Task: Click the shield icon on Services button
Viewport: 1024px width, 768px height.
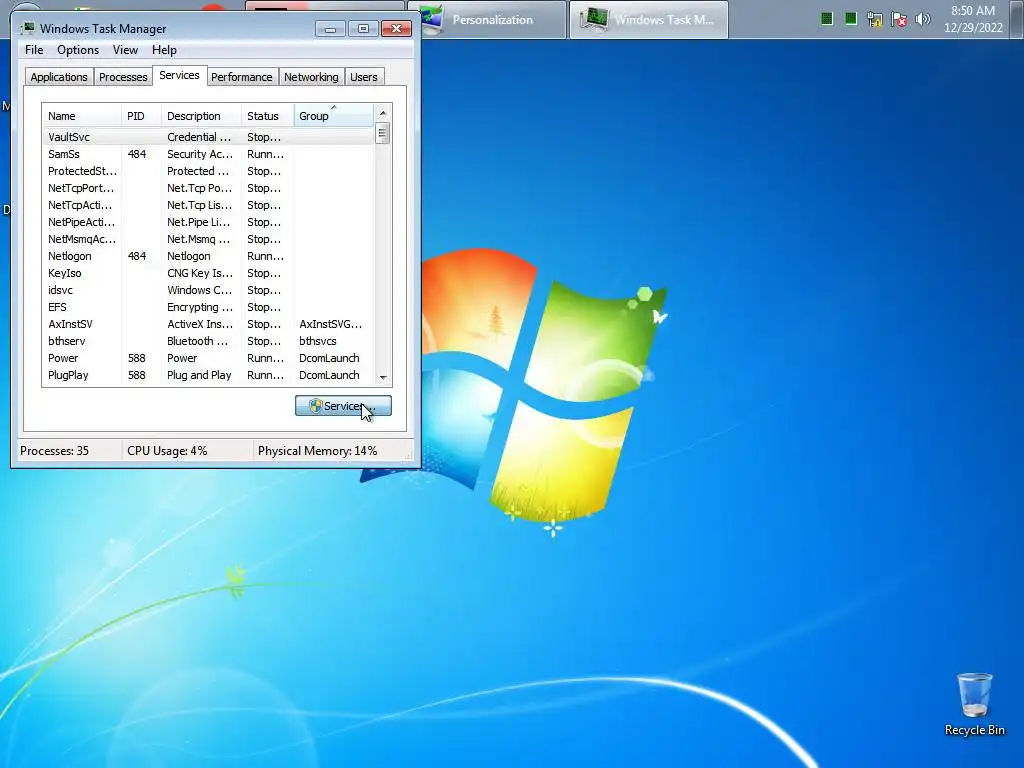Action: click(x=316, y=406)
